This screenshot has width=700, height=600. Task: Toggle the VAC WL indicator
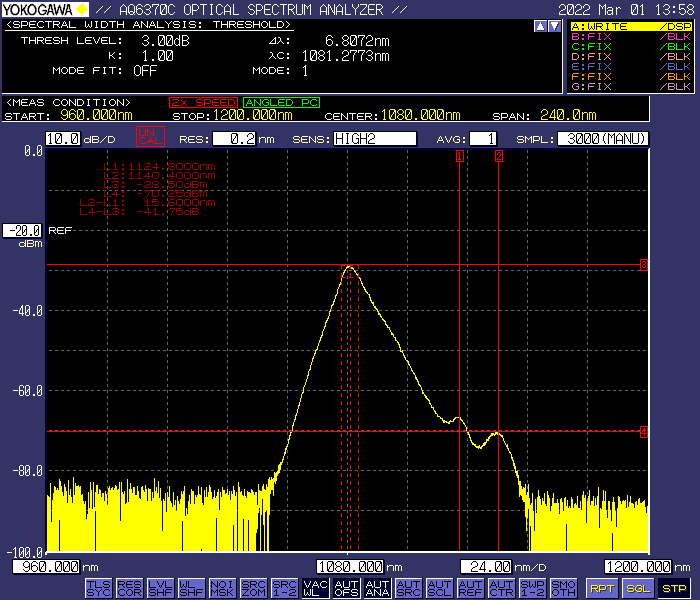[316, 588]
